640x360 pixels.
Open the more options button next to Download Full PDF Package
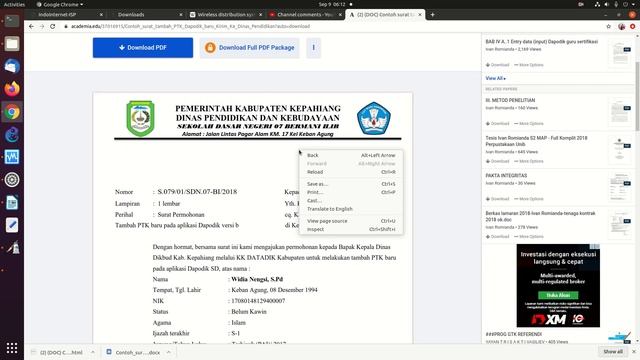tap(313, 48)
